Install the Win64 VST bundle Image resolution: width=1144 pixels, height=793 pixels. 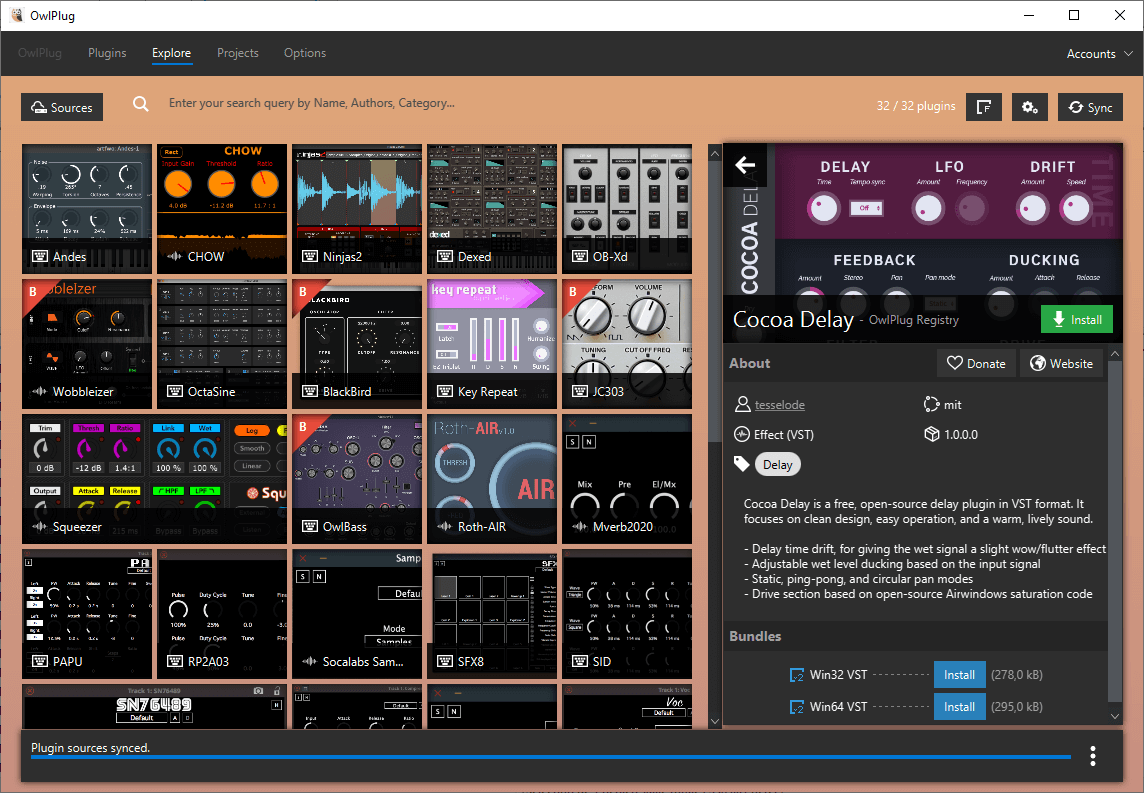pyautogui.click(x=959, y=706)
